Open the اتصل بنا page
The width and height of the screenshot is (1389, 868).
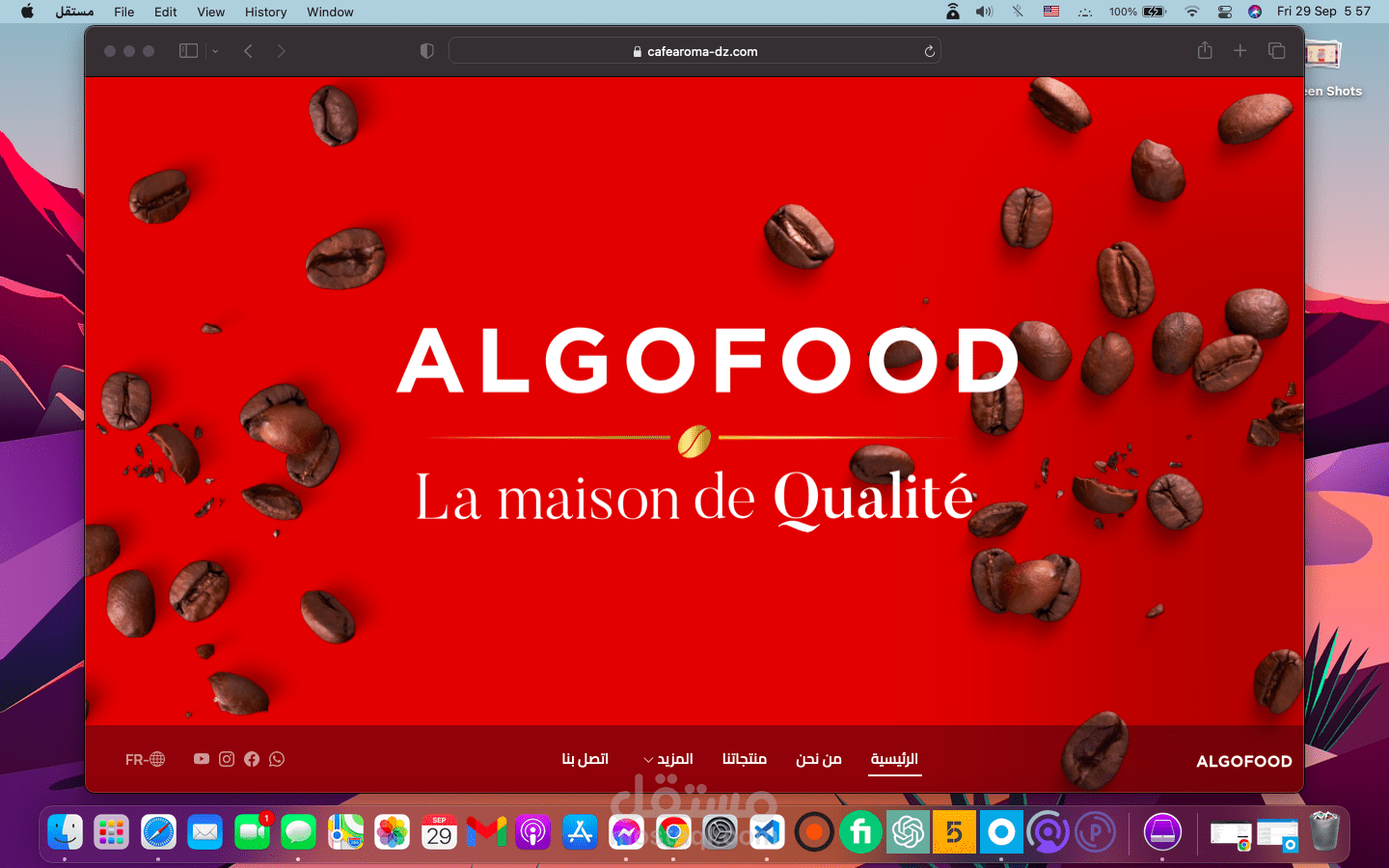pyautogui.click(x=586, y=759)
